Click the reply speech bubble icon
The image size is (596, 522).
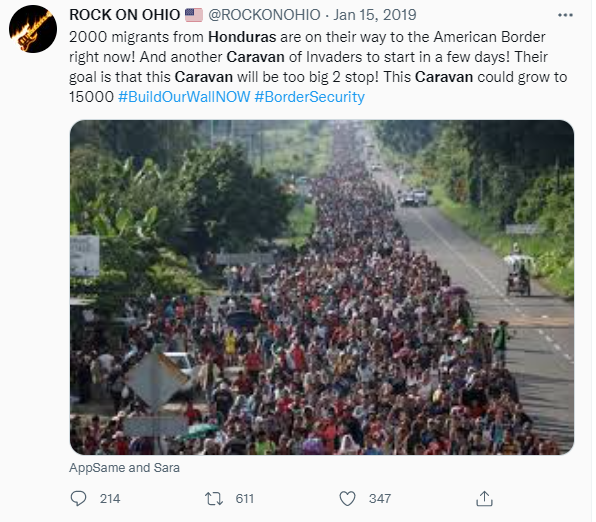pyautogui.click(x=78, y=498)
